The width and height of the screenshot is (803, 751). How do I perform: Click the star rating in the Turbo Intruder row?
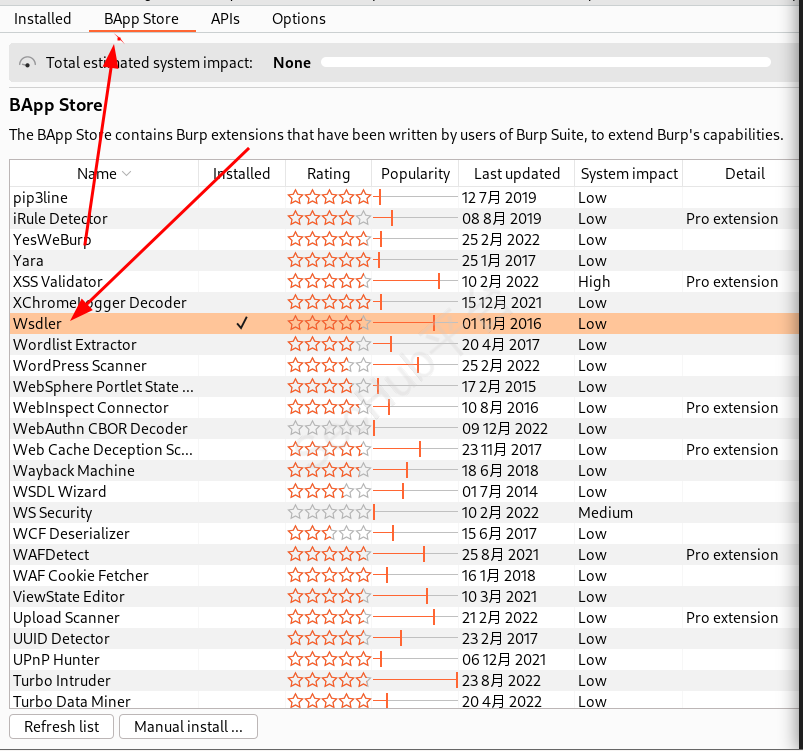[329, 681]
